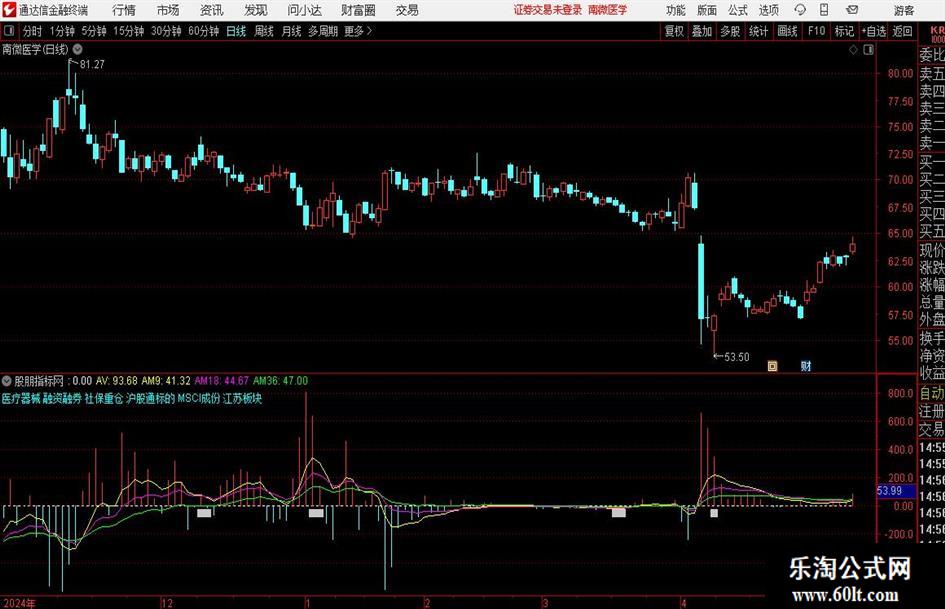The image size is (945, 609).
Task: Click the mobile phone icon in the title bar
Action: point(824,10)
